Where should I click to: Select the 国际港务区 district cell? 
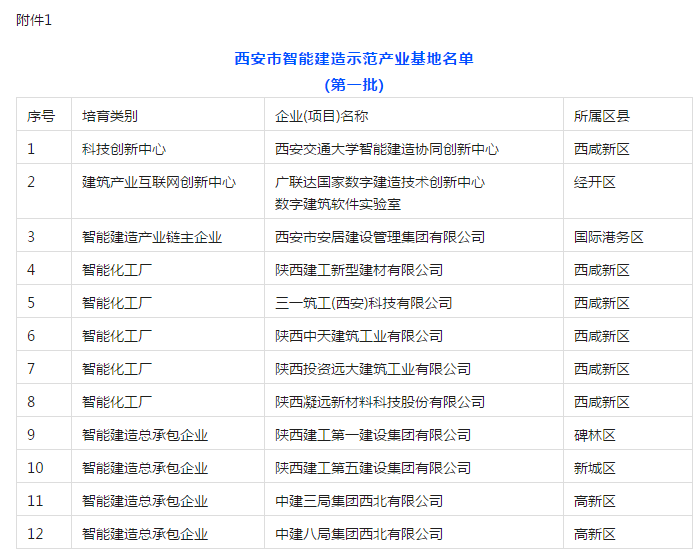coord(609,237)
